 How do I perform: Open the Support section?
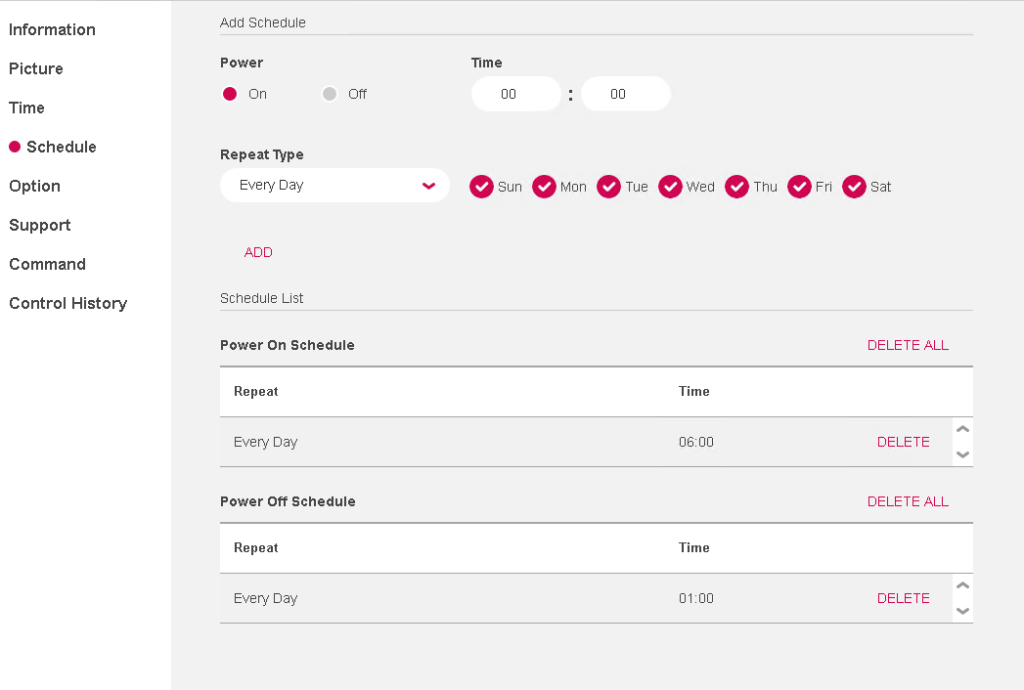(x=40, y=225)
